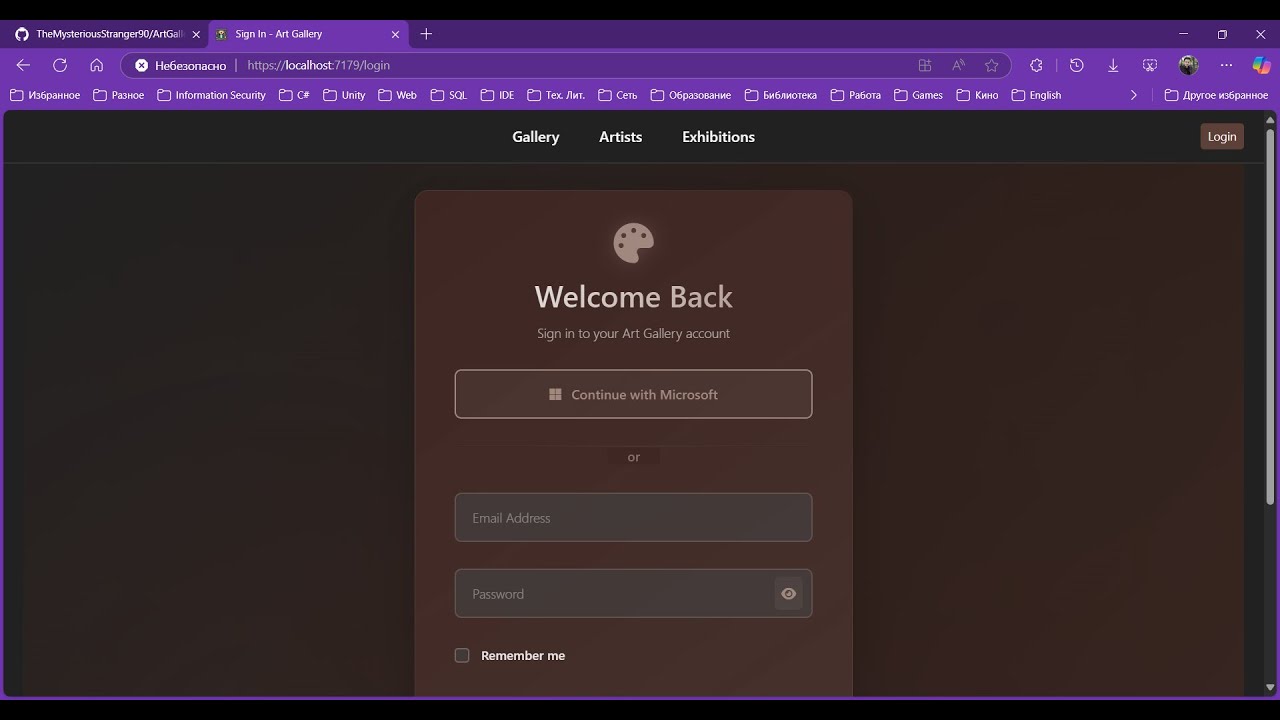This screenshot has height=720, width=1280.
Task: Go to the Gallery navigation item
Action: (536, 137)
